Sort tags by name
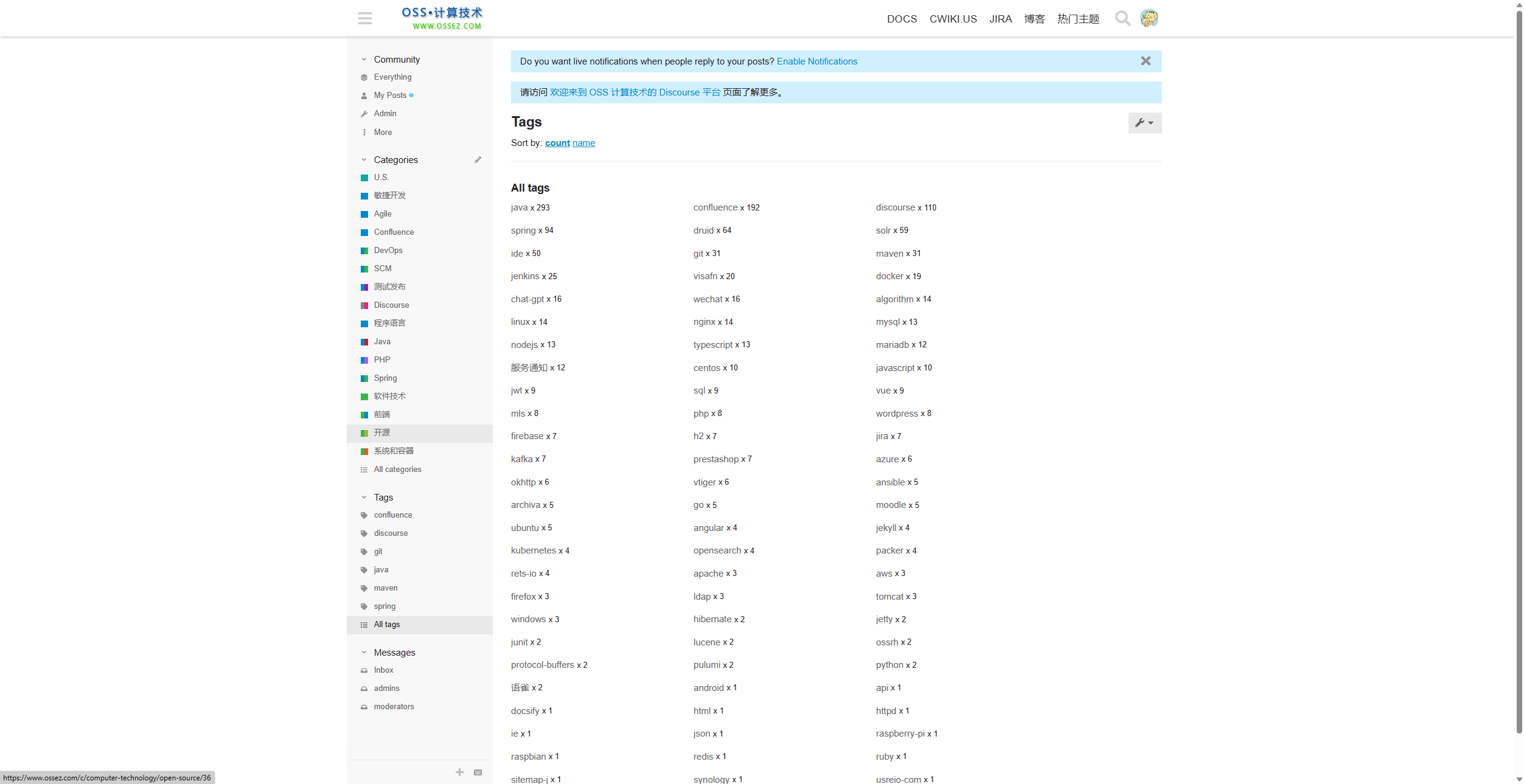This screenshot has width=1524, height=784. coord(583,143)
